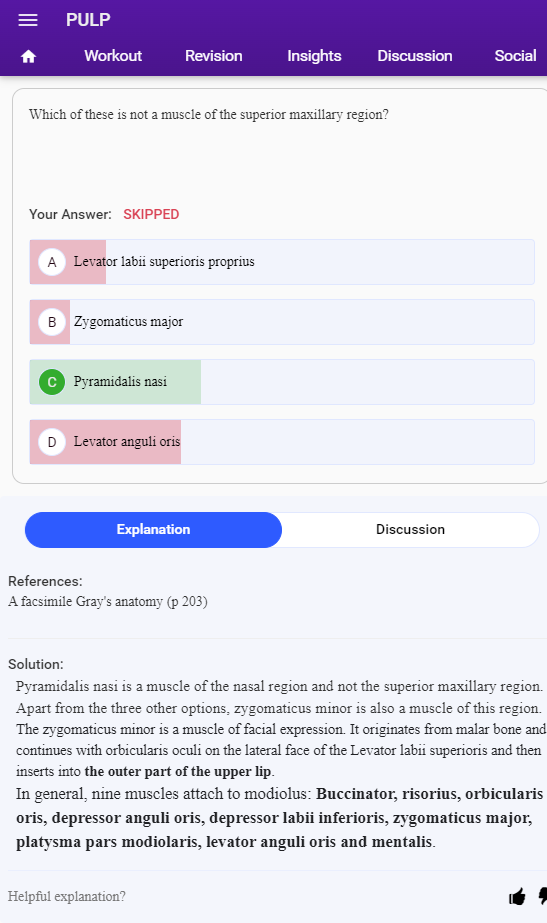Choose answer Pyramidalis nasi
Image resolution: width=547 pixels, height=923 pixels.
(282, 382)
